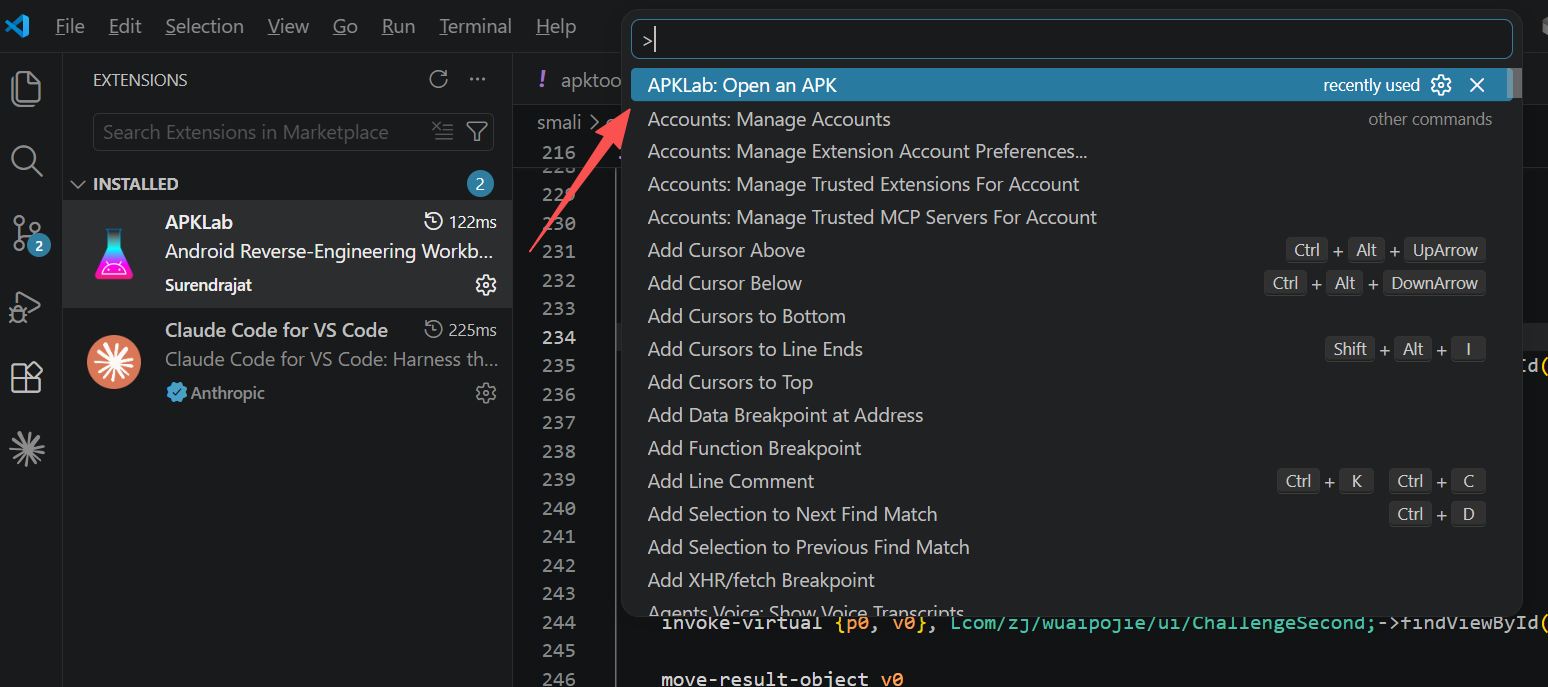Screen dimensions: 1548x687
Task: Select Add Cursor Below command
Action: tap(1068, 284)
